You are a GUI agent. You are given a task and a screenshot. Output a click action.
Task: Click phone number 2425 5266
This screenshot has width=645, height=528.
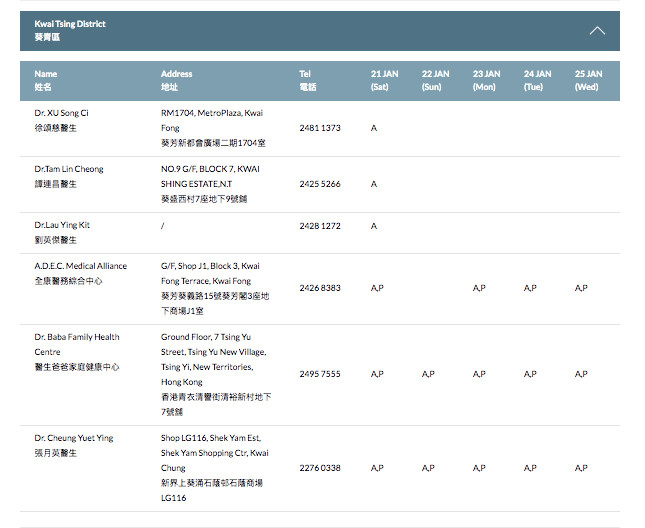319,184
